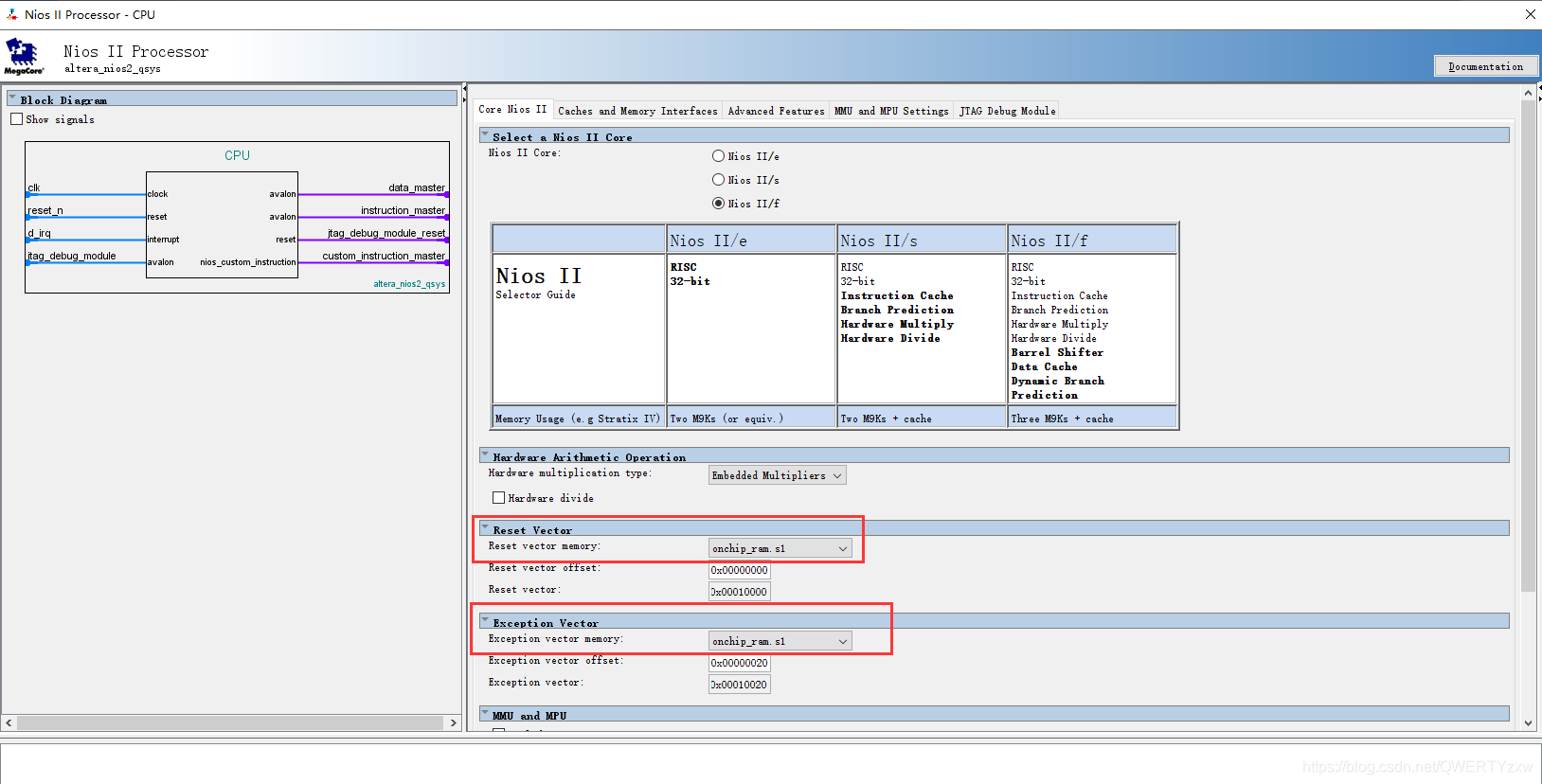
Task: Click the data_master port in block diagram
Action: click(417, 187)
